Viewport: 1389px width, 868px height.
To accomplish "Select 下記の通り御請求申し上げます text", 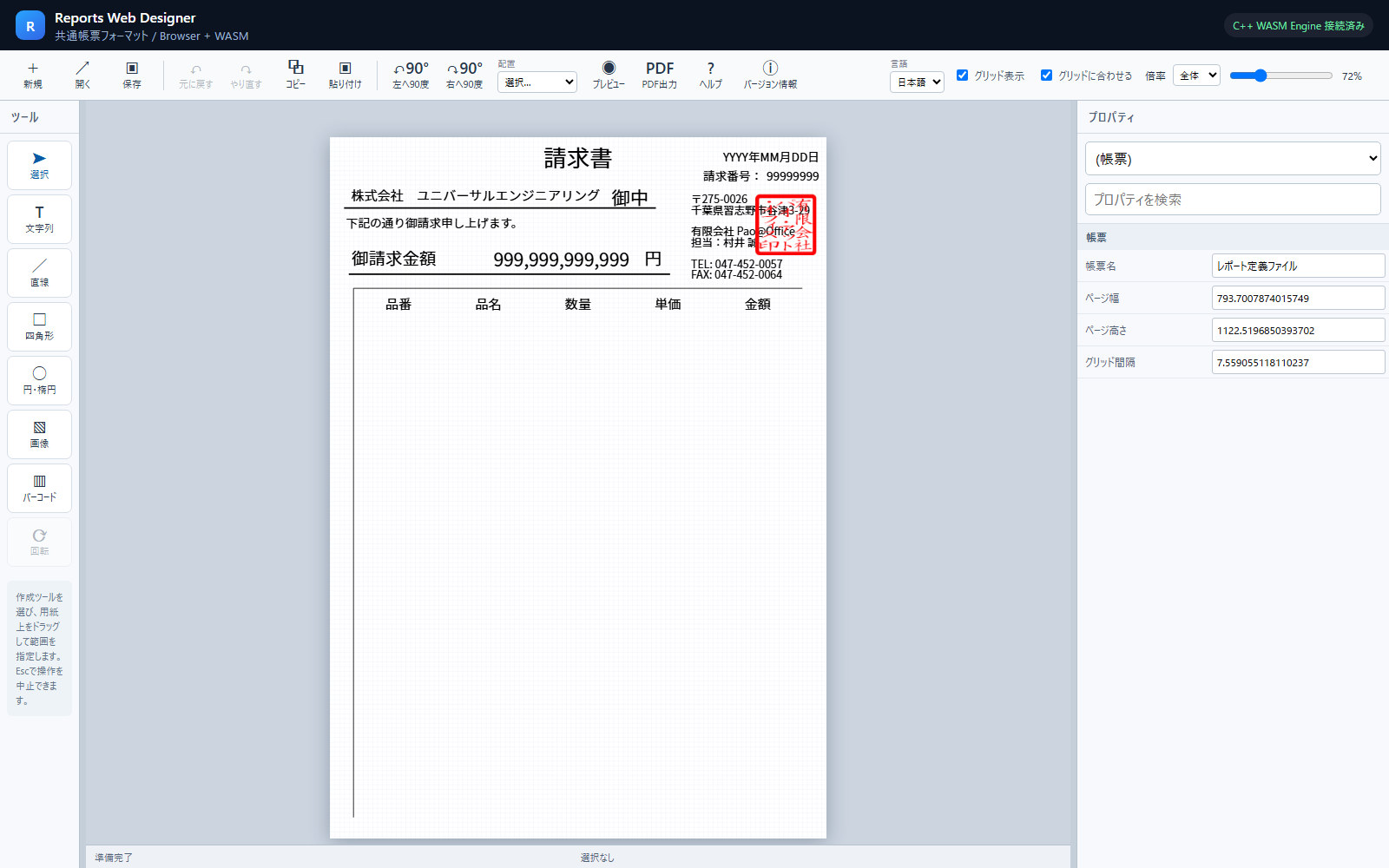I will click(x=432, y=223).
